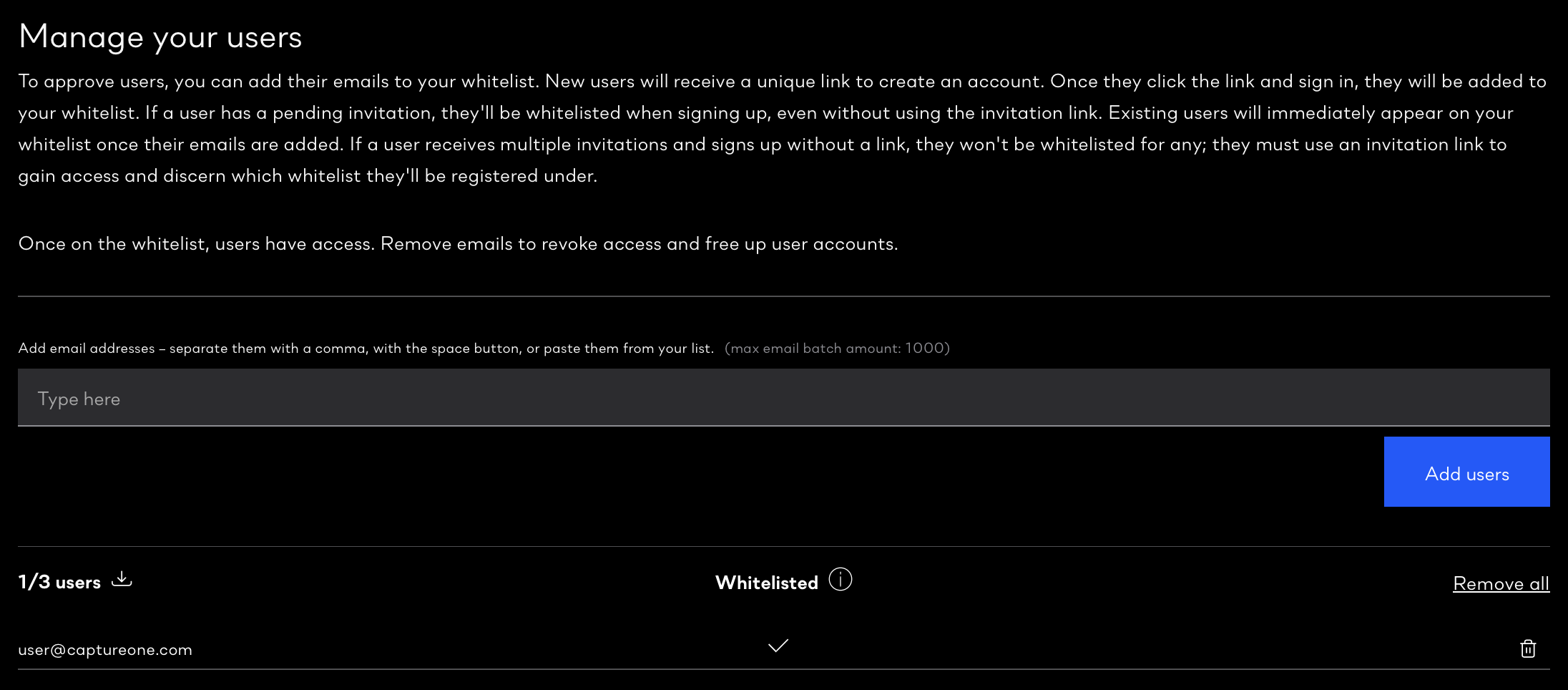
Task: Click the Add users button
Action: coord(1466,472)
